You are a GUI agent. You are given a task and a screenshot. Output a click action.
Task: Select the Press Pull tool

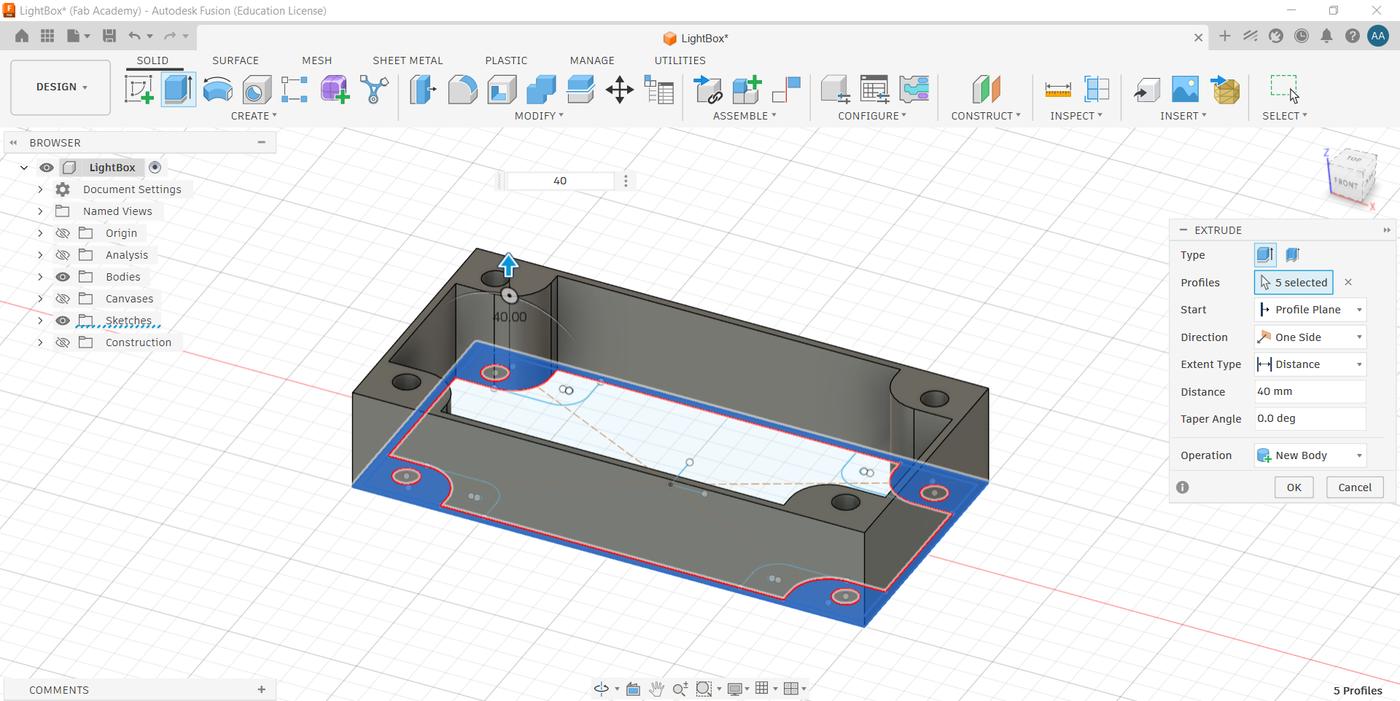click(x=423, y=89)
